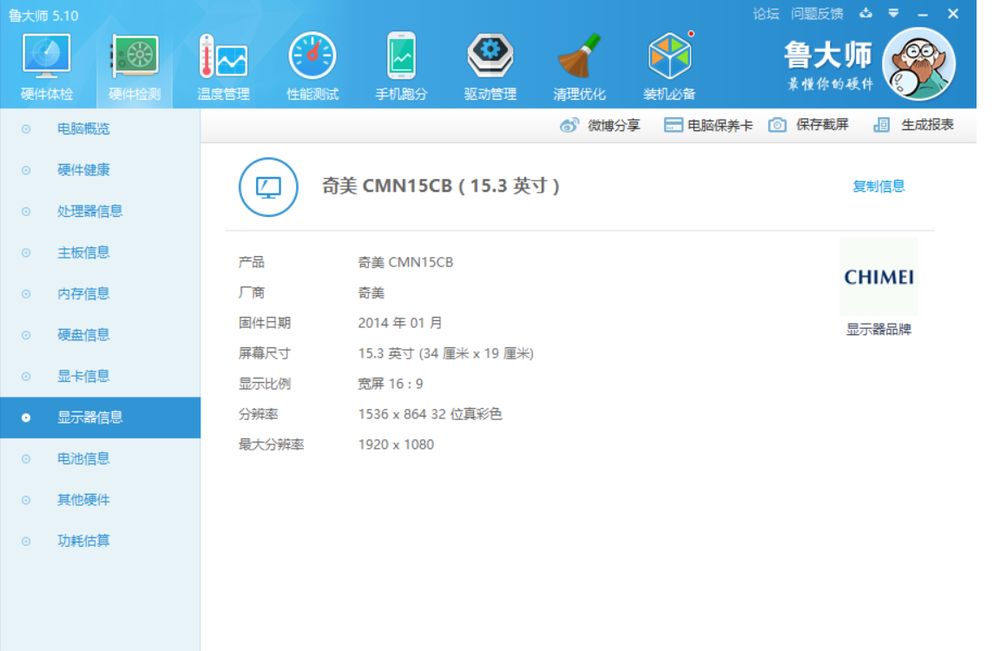Click the bullet before 功耗估算
1000x651 pixels.
pyautogui.click(x=26, y=541)
